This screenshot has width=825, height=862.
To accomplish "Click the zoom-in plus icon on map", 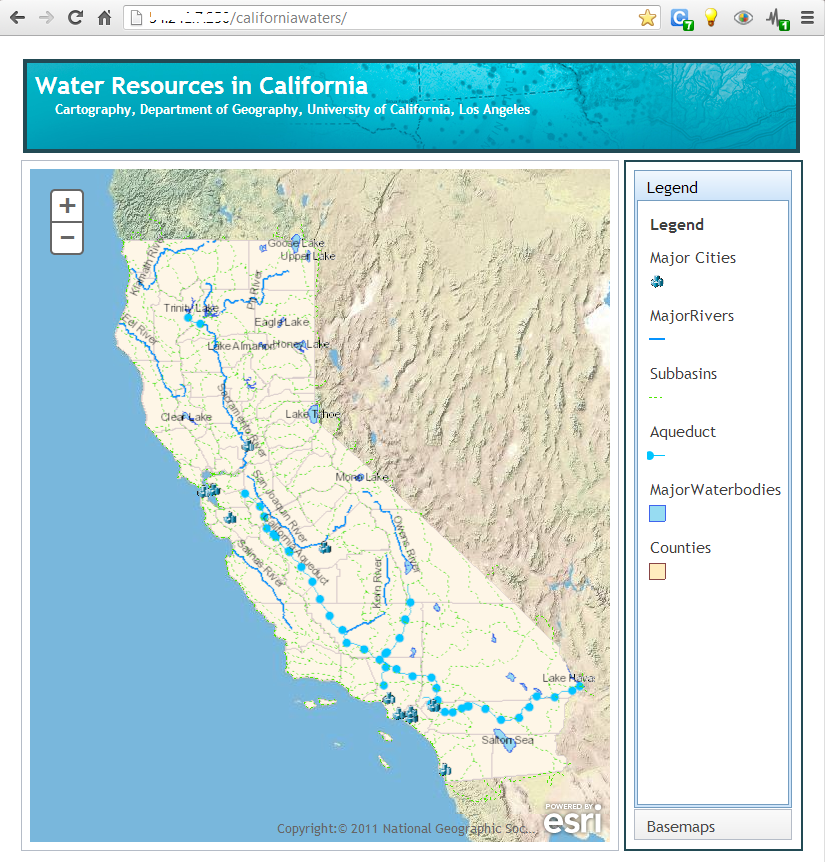I will (x=66, y=205).
